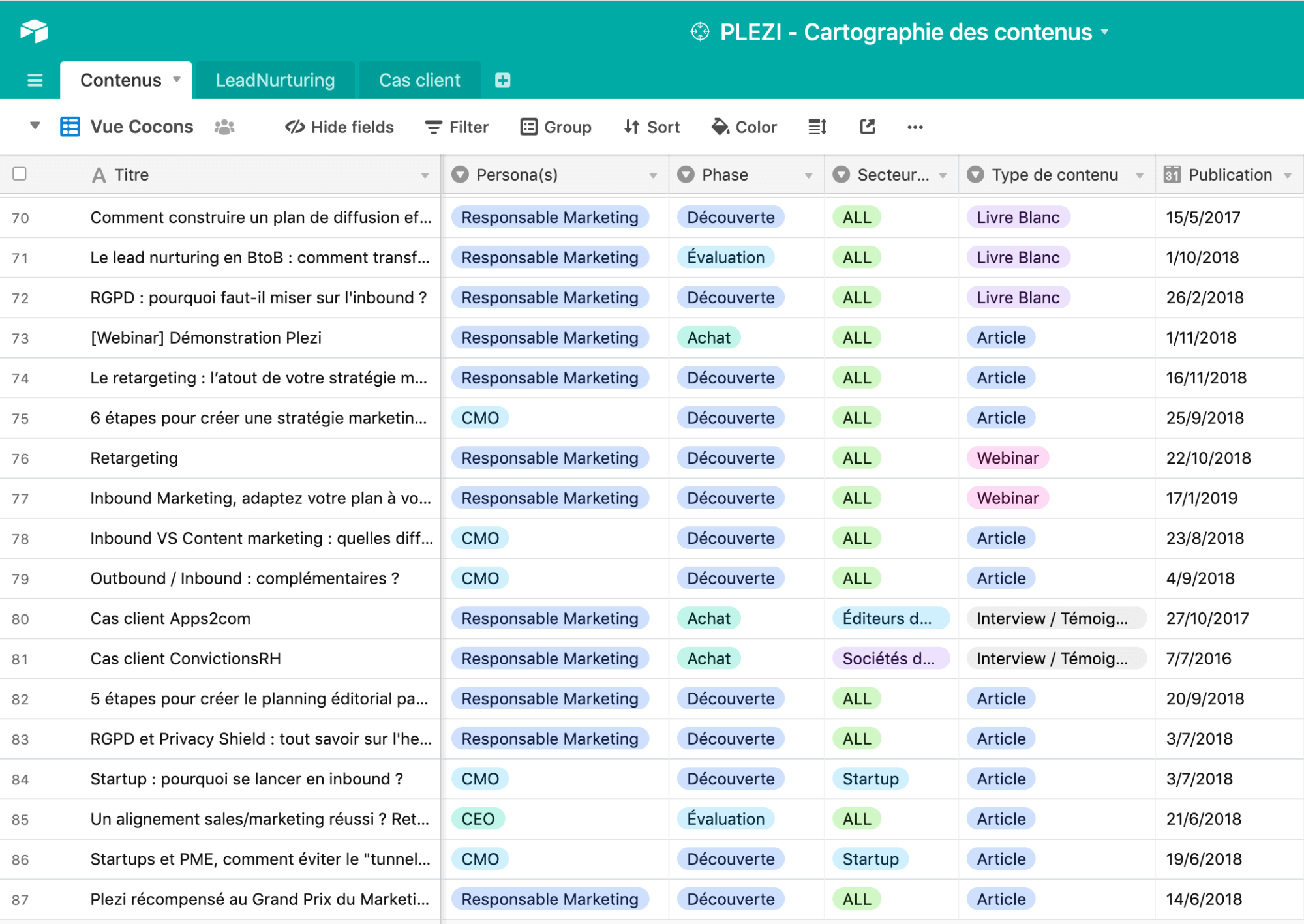The image size is (1304, 924).
Task: Click the Titre text field type icon
Action: (x=99, y=175)
